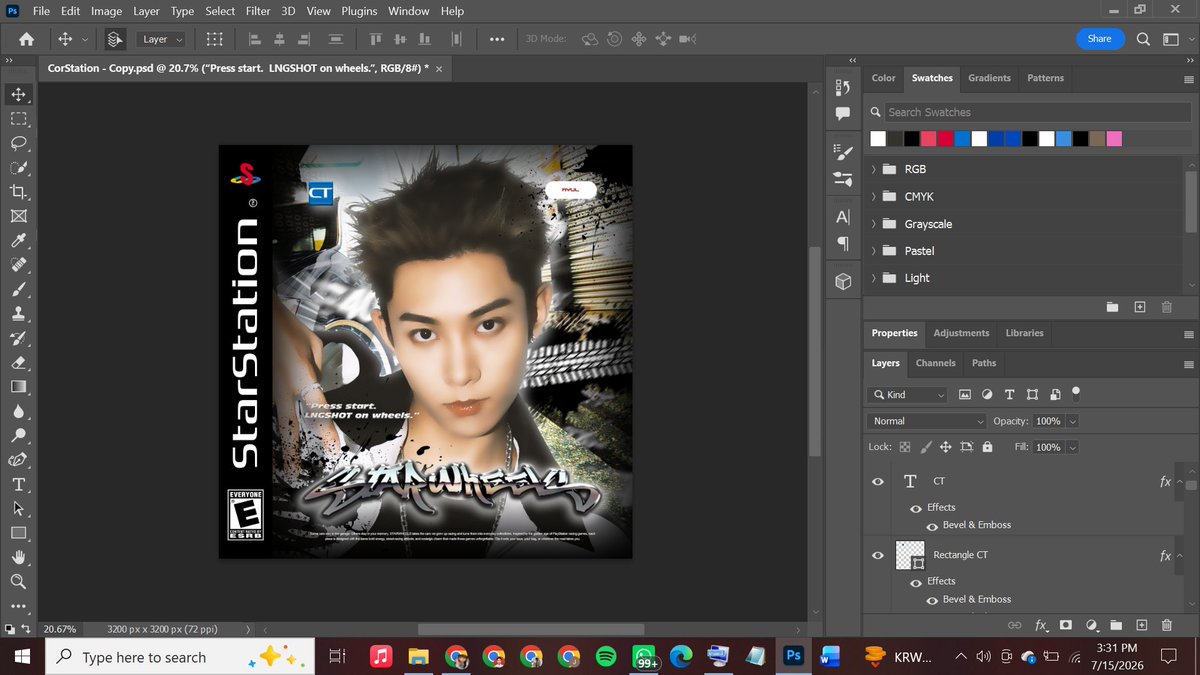Viewport: 1200px width, 675px height.
Task: Align horizontal centers in options bar
Action: 281,39
